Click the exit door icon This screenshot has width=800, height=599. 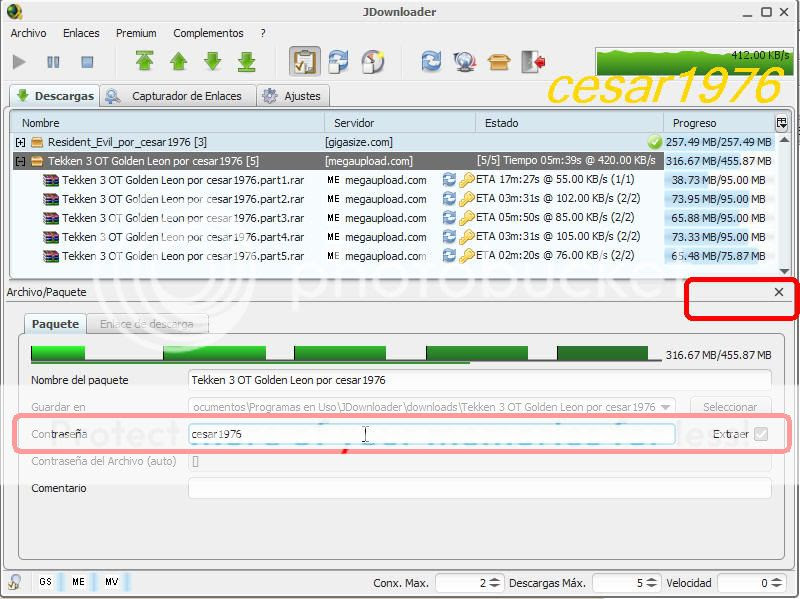(x=533, y=61)
